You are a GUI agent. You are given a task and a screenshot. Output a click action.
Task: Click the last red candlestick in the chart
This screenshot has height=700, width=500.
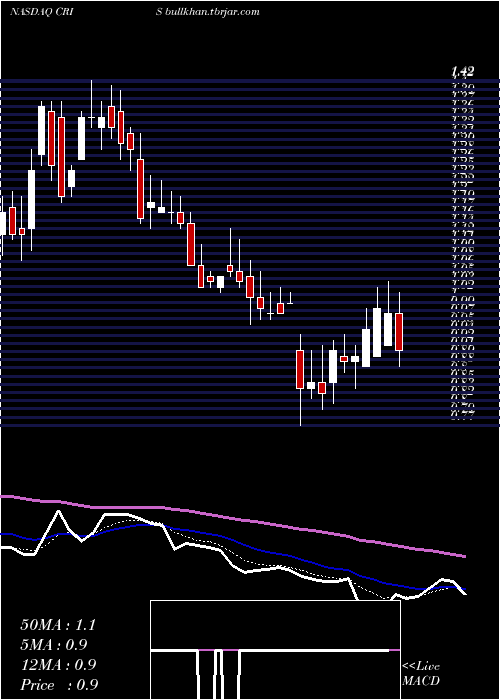(399, 332)
